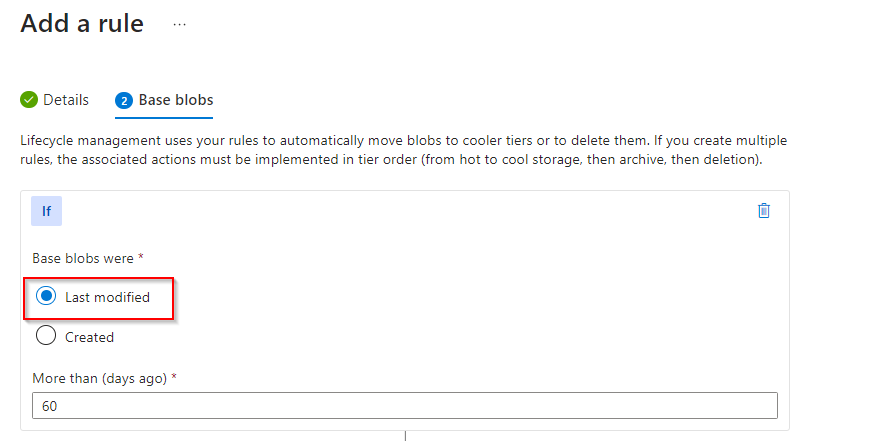Click the blue If condition badge
This screenshot has width=883, height=441.
pyautogui.click(x=47, y=211)
